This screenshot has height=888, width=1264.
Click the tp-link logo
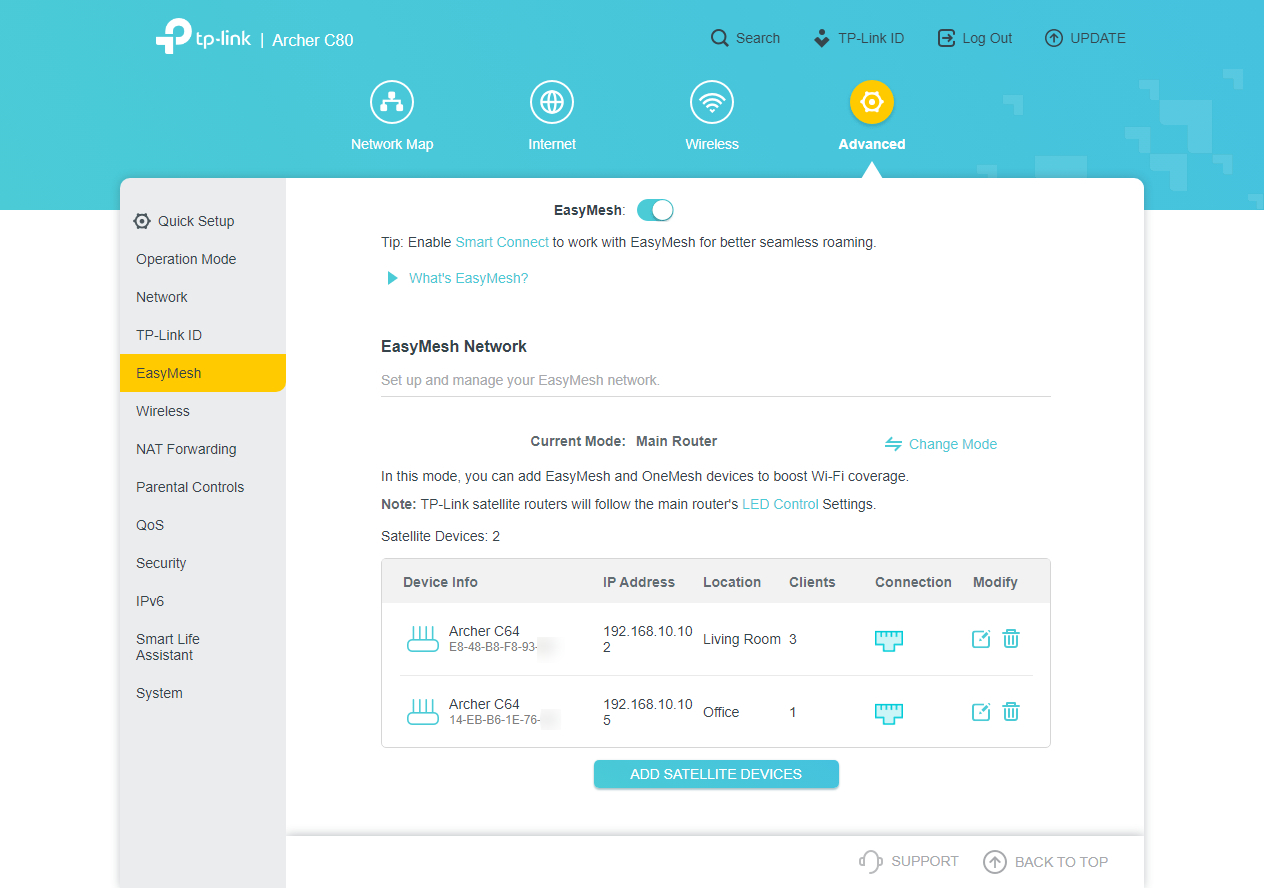pos(203,36)
